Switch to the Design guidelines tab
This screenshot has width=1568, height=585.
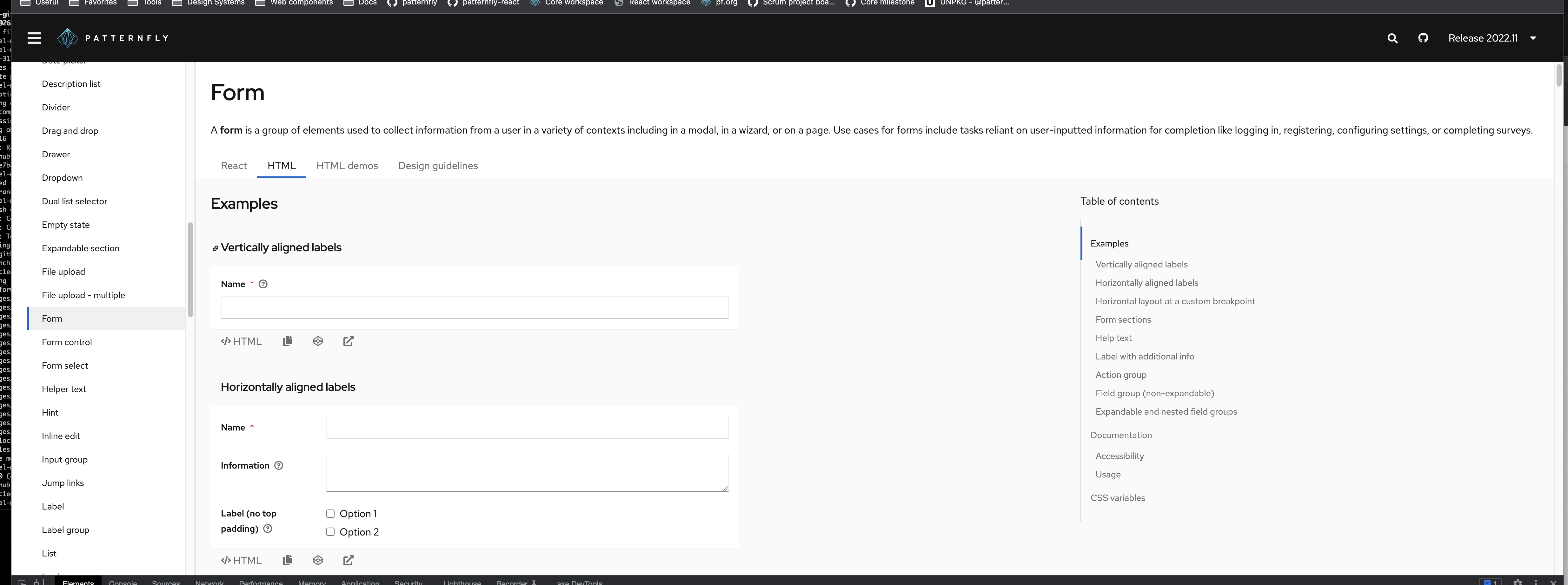click(438, 166)
